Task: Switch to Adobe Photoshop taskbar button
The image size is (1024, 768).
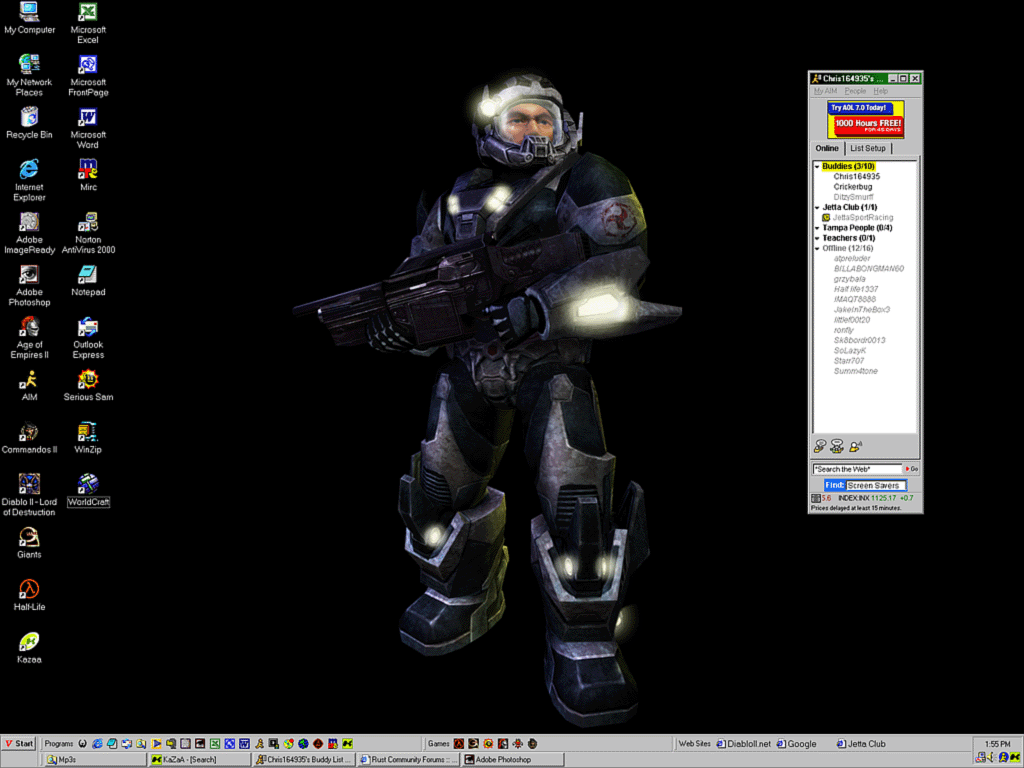Action: click(513, 760)
